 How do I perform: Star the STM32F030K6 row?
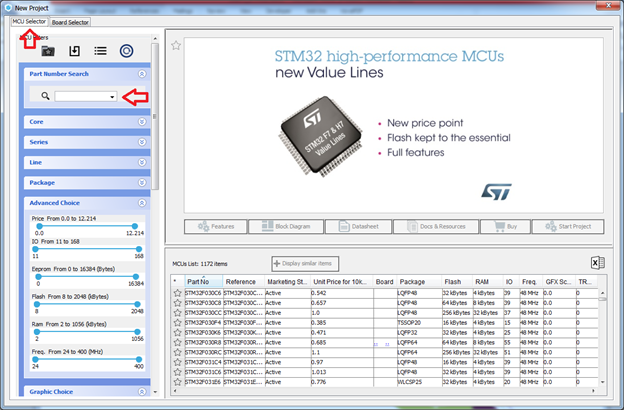click(x=177, y=333)
